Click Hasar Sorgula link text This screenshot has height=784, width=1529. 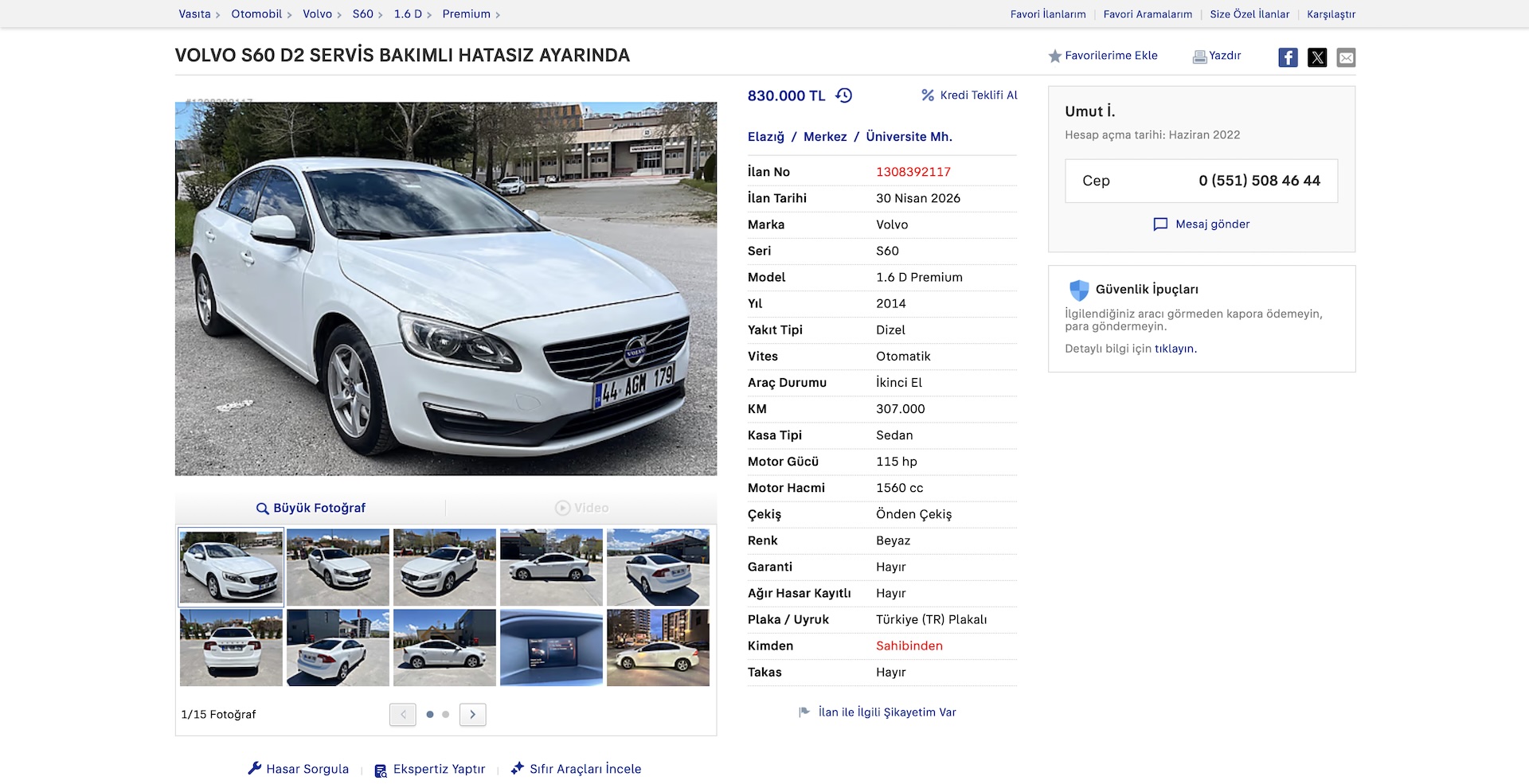(307, 769)
